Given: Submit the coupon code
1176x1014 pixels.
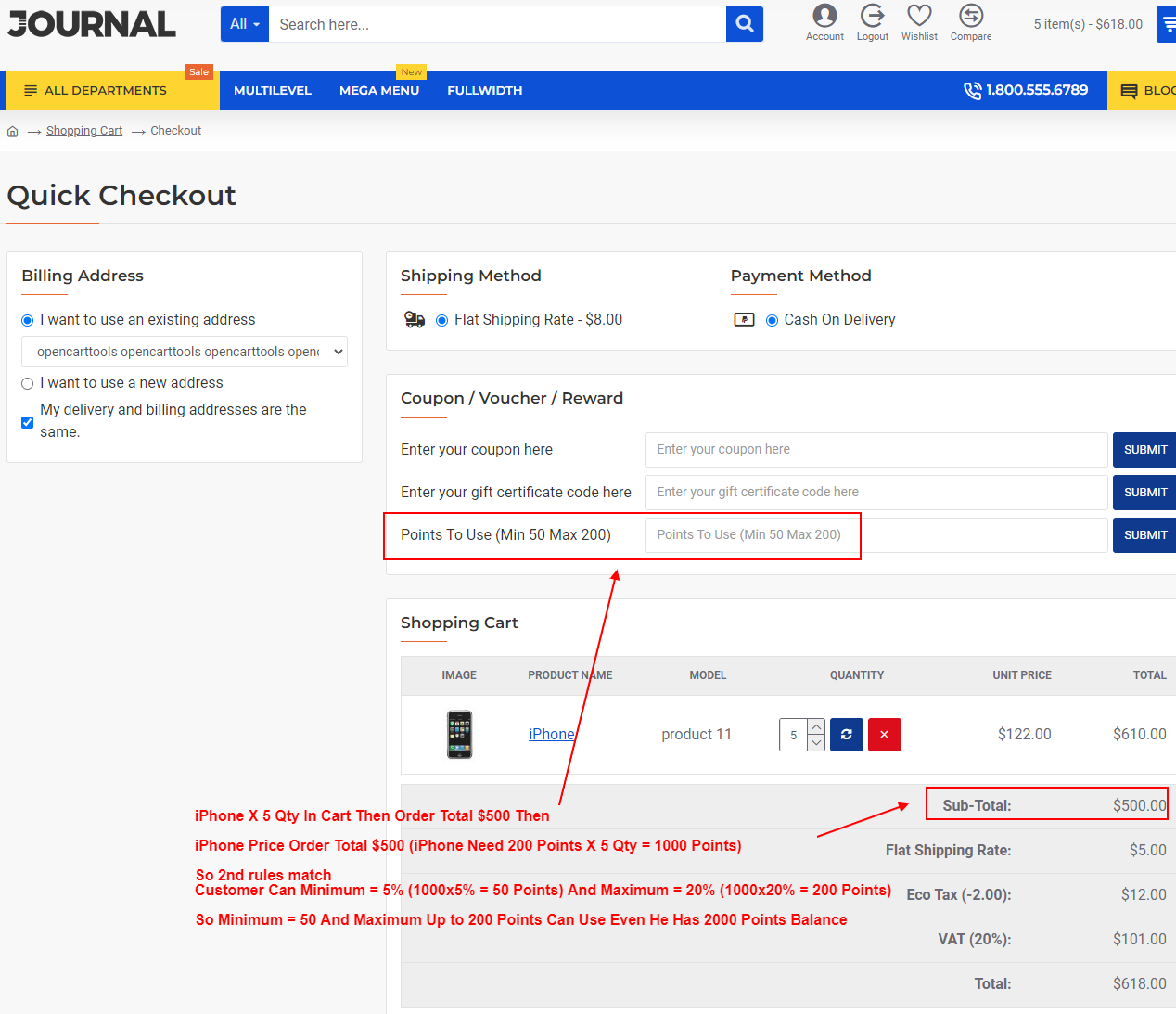Looking at the screenshot, I should pyautogui.click(x=1144, y=450).
